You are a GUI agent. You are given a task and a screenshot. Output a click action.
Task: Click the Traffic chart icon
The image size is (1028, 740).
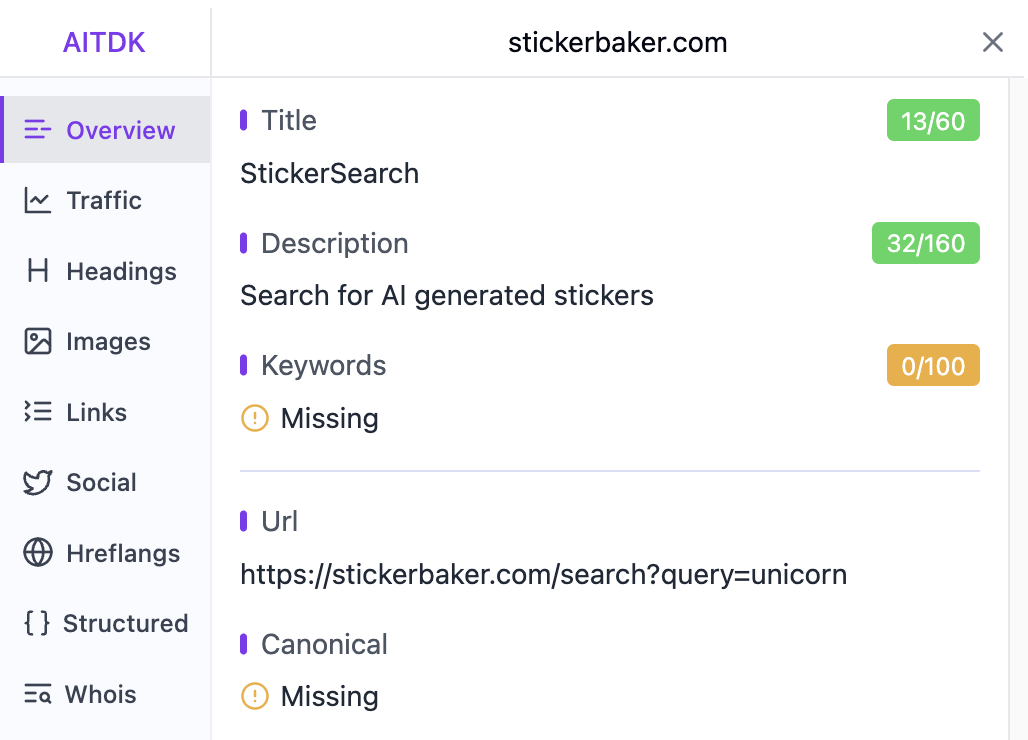click(x=38, y=201)
